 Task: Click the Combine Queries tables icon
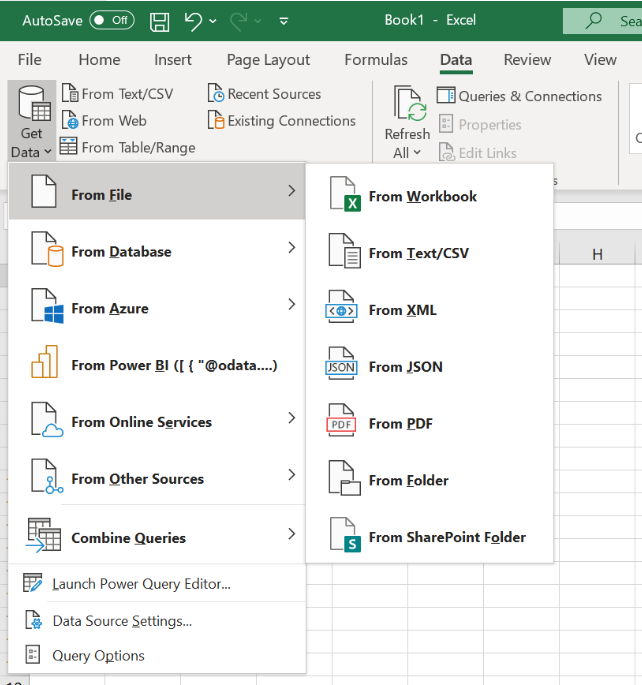pyautogui.click(x=44, y=535)
